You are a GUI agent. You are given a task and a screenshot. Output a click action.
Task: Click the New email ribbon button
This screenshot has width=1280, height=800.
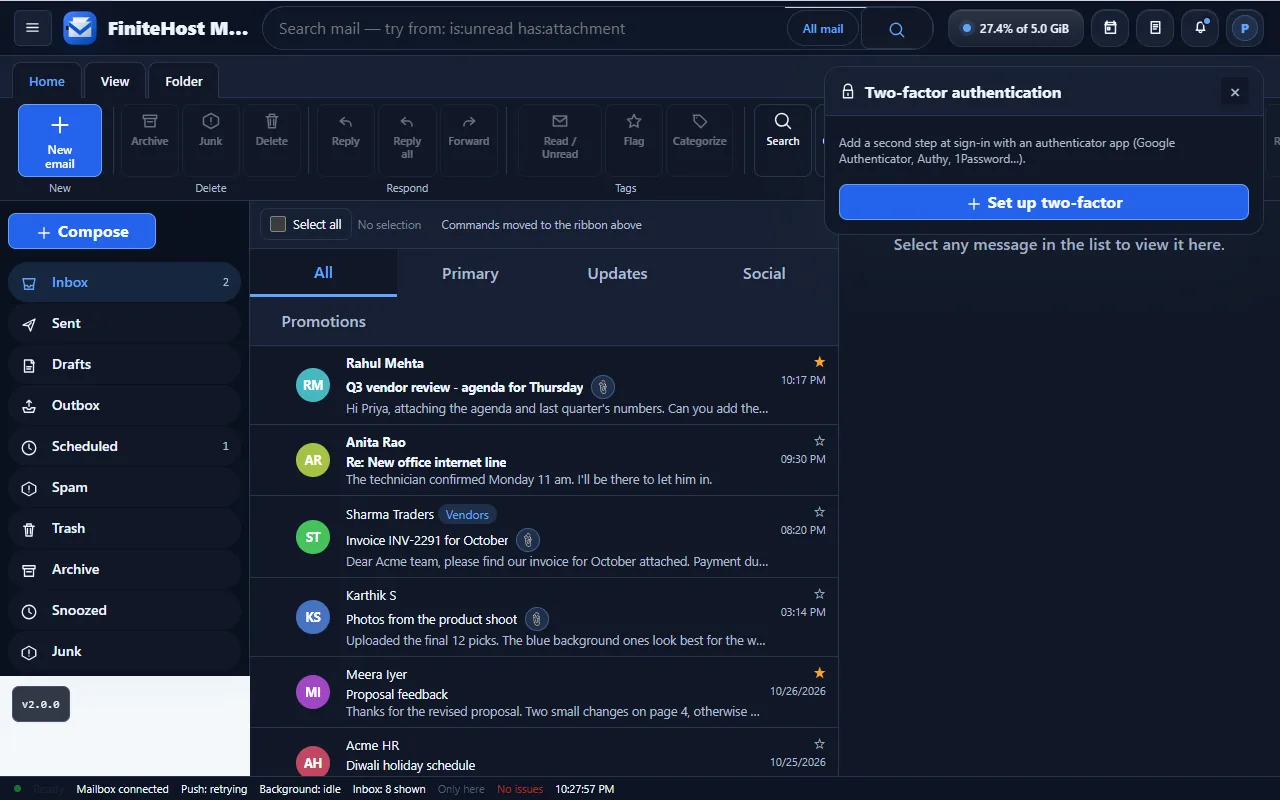tap(60, 140)
